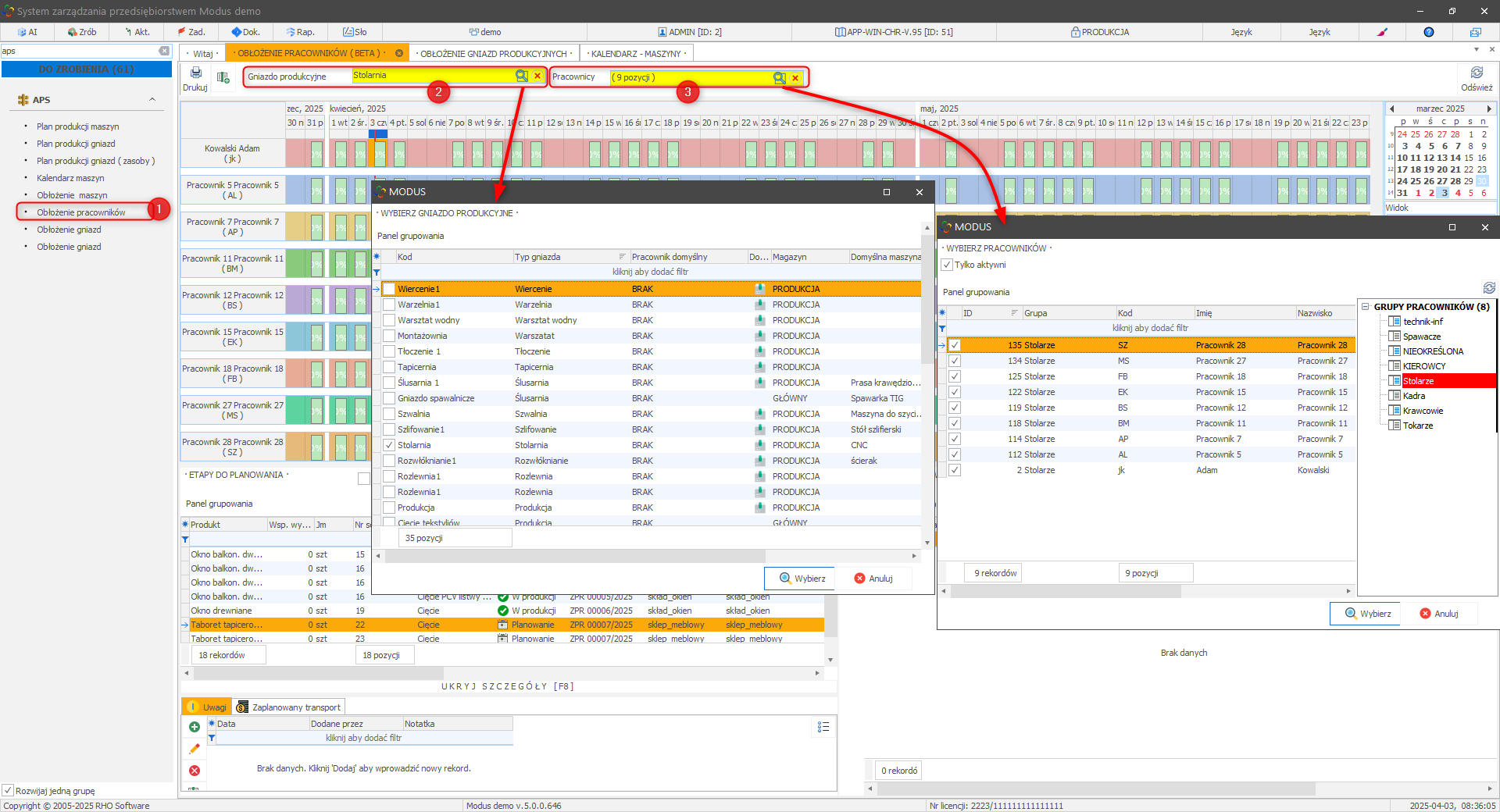
Task: Delete note using red cross icon
Action: (x=195, y=771)
